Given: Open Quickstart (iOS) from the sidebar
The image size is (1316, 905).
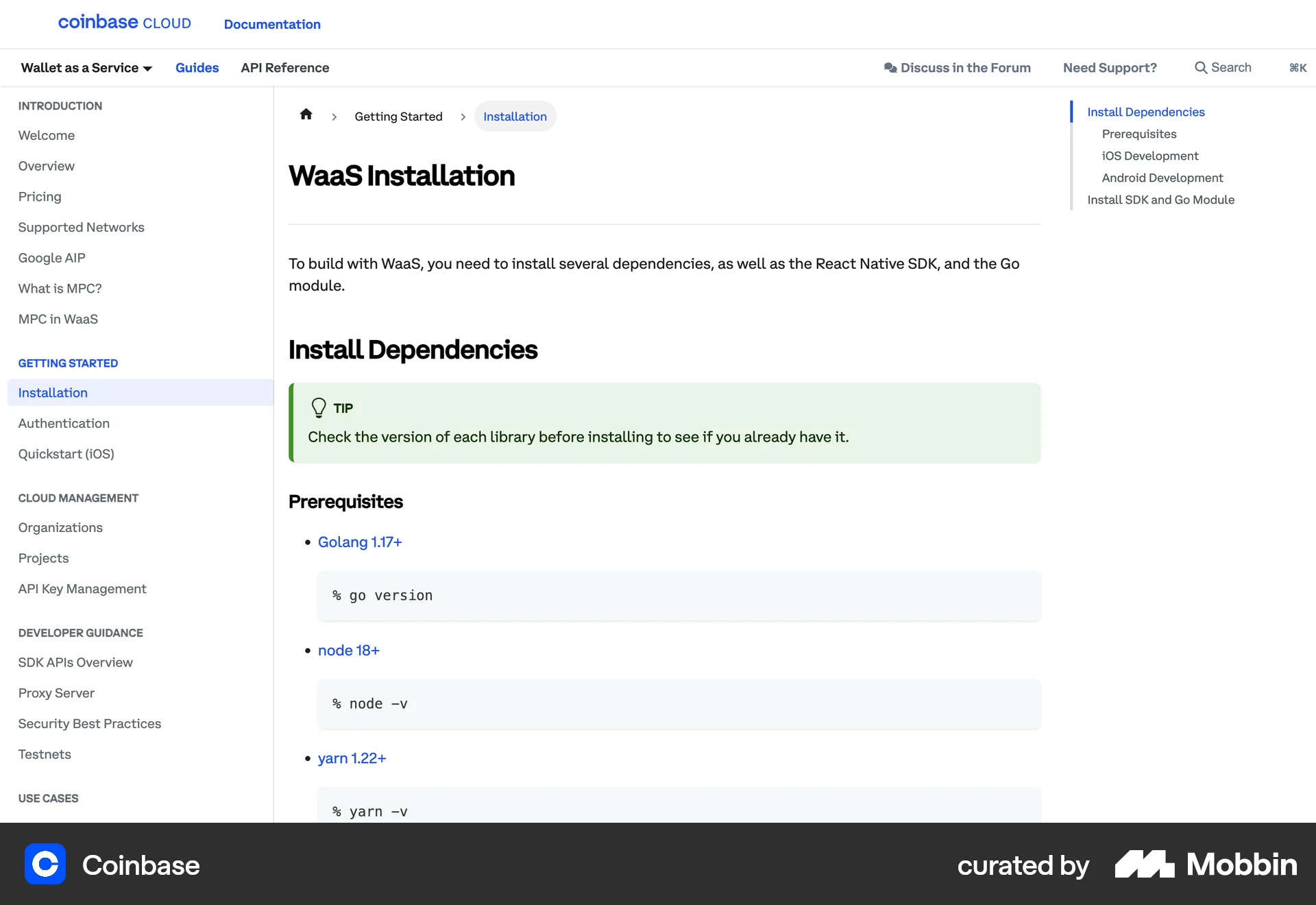Looking at the screenshot, I should [66, 454].
